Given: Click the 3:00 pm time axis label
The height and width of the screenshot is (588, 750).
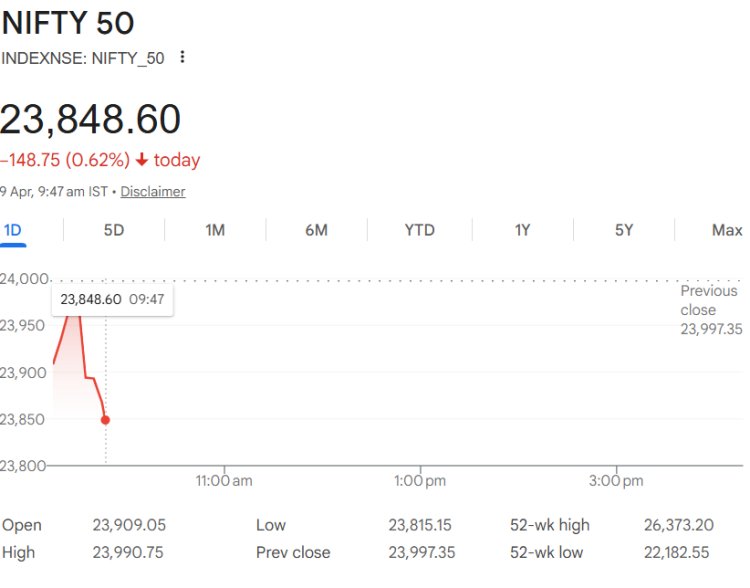Looking at the screenshot, I should 616,480.
